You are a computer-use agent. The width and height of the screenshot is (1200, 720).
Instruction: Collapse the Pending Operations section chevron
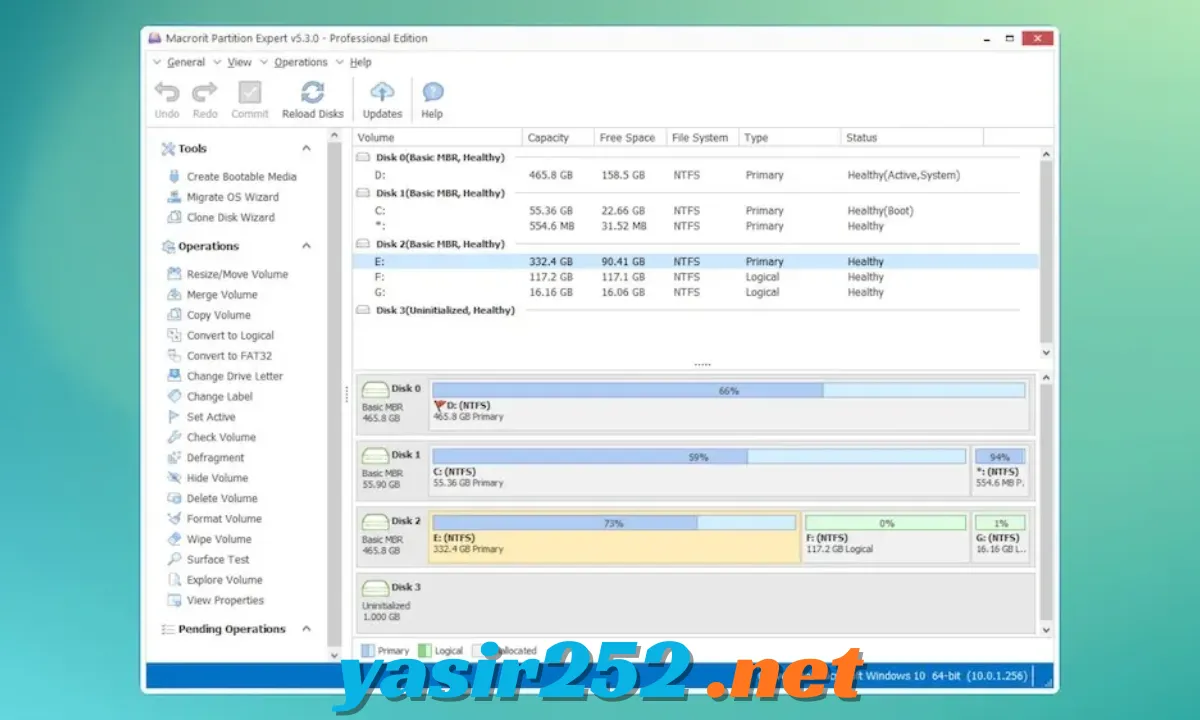click(306, 629)
